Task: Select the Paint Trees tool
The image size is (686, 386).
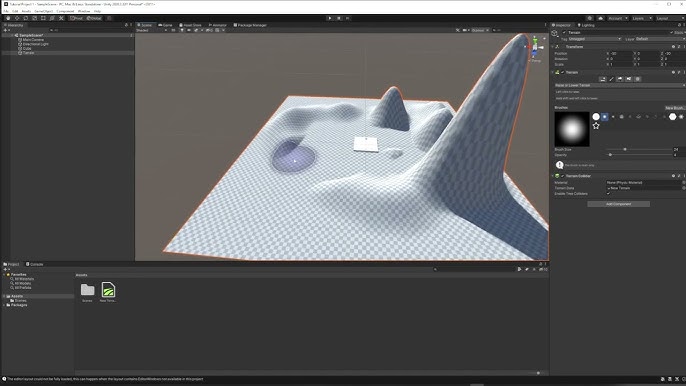Action: coord(620,79)
